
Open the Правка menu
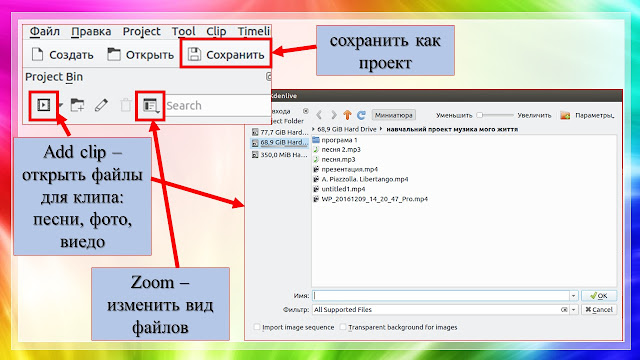pos(91,31)
